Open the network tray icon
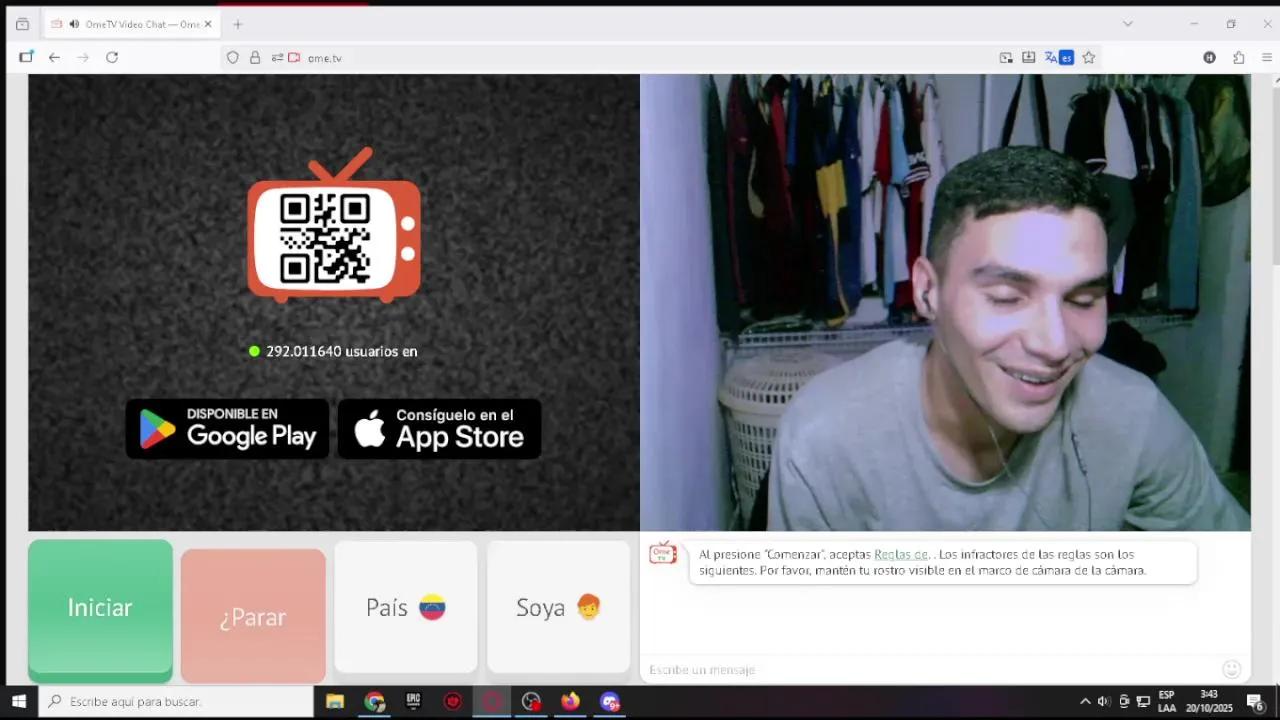The height and width of the screenshot is (720, 1280). 1143,702
